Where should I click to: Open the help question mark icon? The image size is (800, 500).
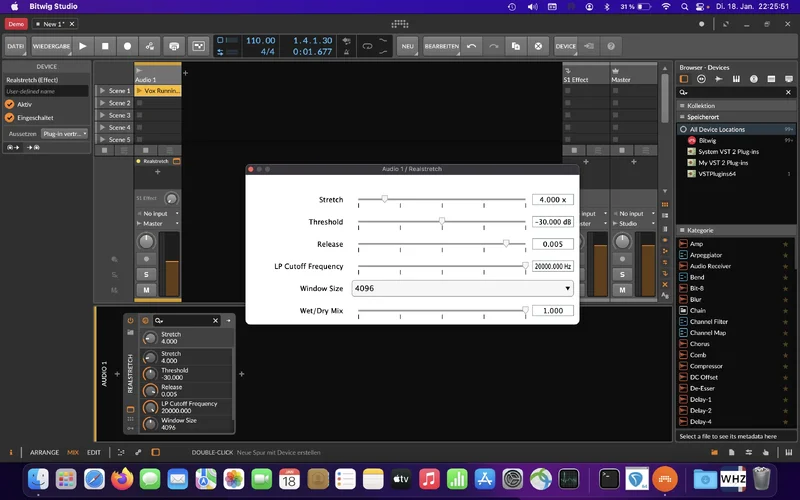point(611,46)
